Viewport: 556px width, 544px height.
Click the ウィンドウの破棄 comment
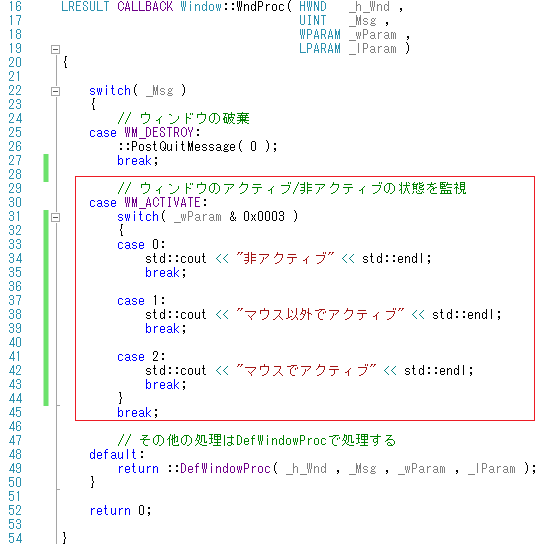coord(184,118)
